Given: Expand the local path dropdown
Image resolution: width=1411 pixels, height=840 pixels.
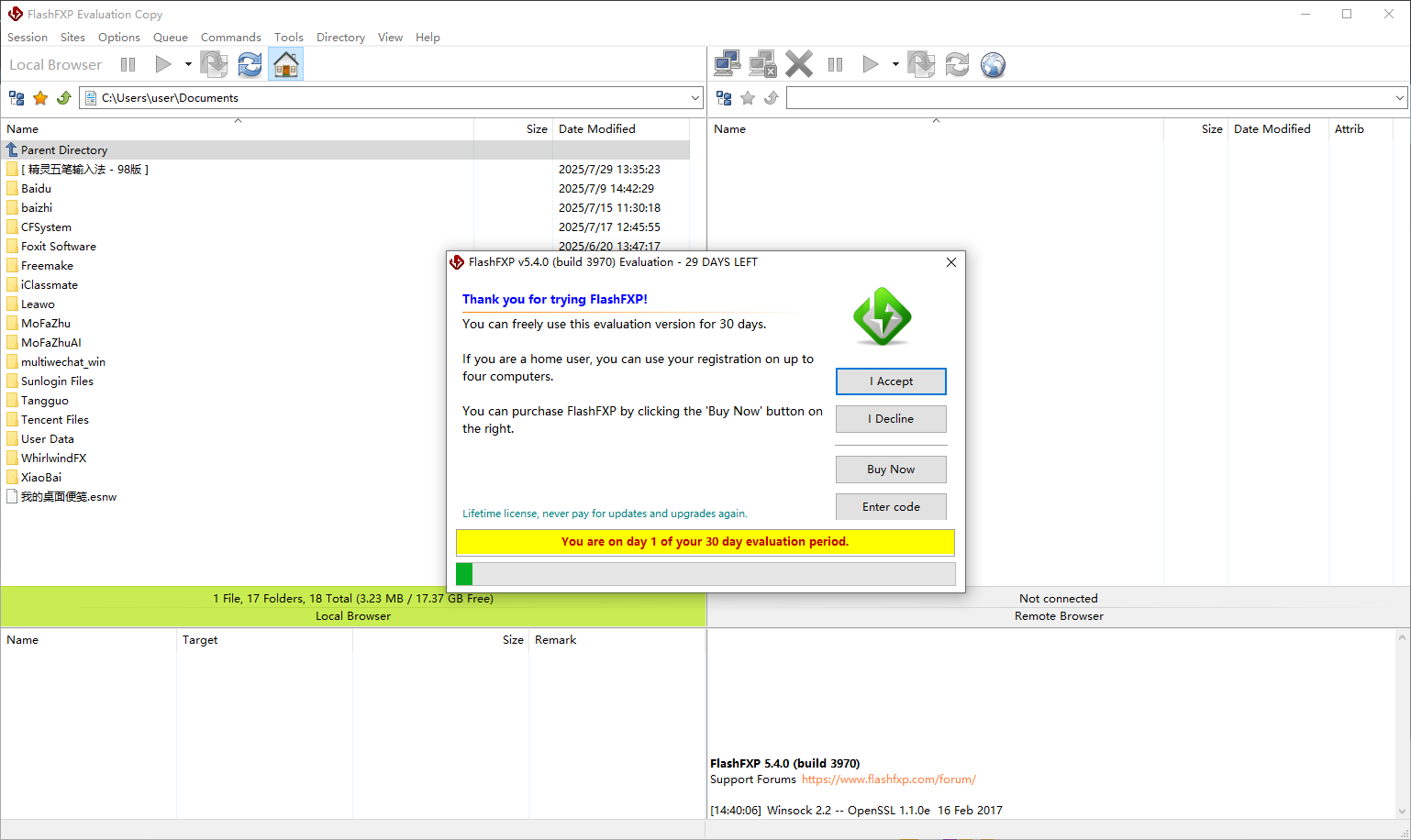Looking at the screenshot, I should (694, 98).
